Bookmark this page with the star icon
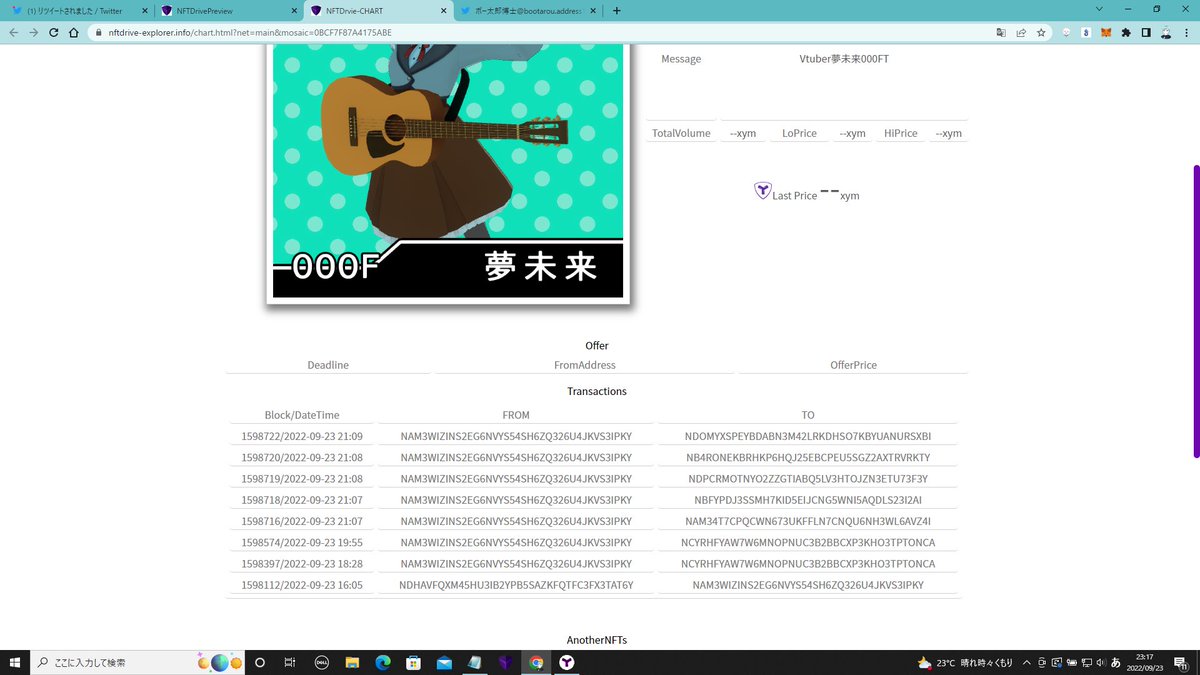The width and height of the screenshot is (1200, 675). (1041, 32)
